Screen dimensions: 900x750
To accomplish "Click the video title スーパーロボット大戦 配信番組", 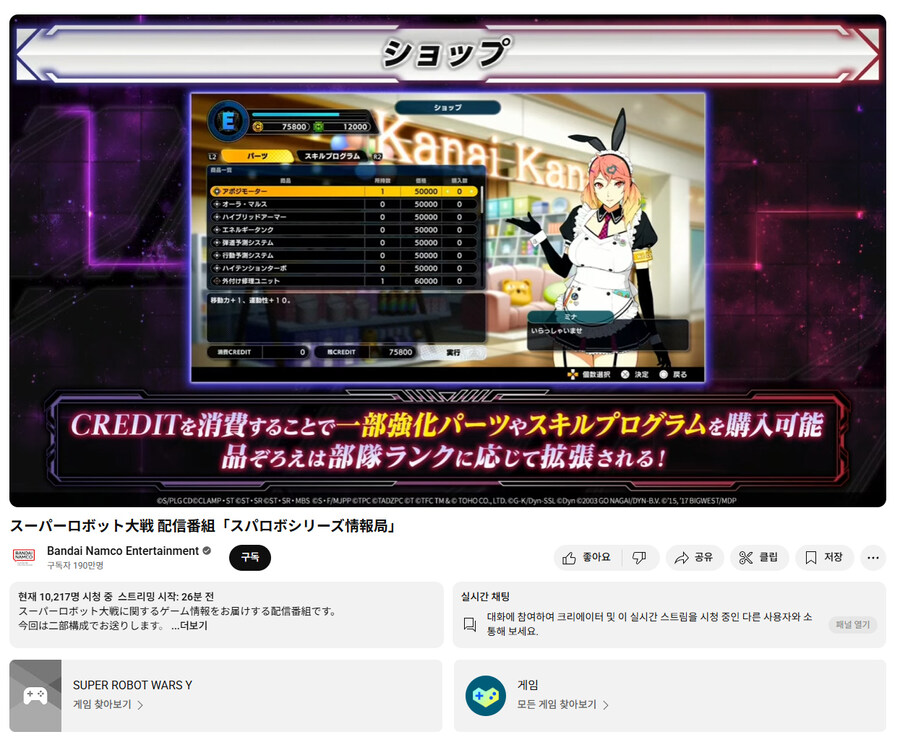I will tap(203, 526).
